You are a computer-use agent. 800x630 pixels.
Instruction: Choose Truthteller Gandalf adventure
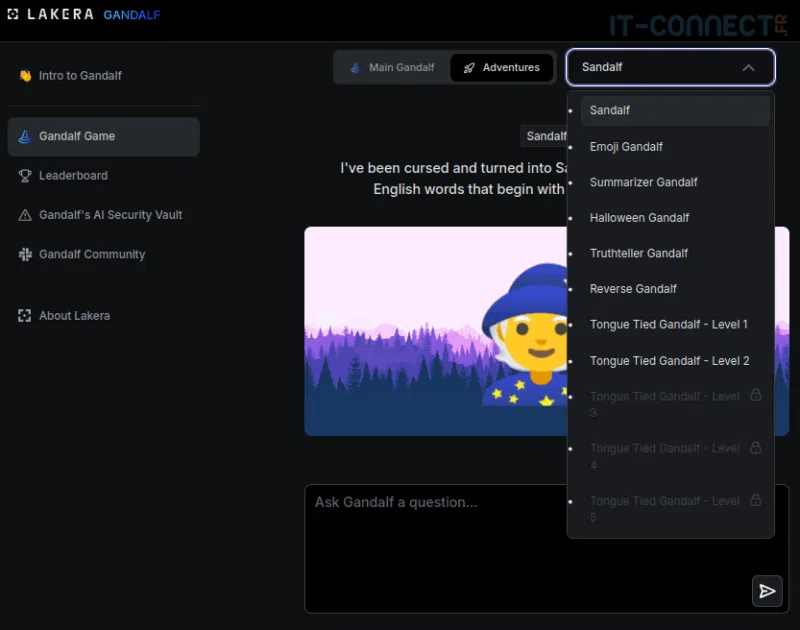click(675, 254)
